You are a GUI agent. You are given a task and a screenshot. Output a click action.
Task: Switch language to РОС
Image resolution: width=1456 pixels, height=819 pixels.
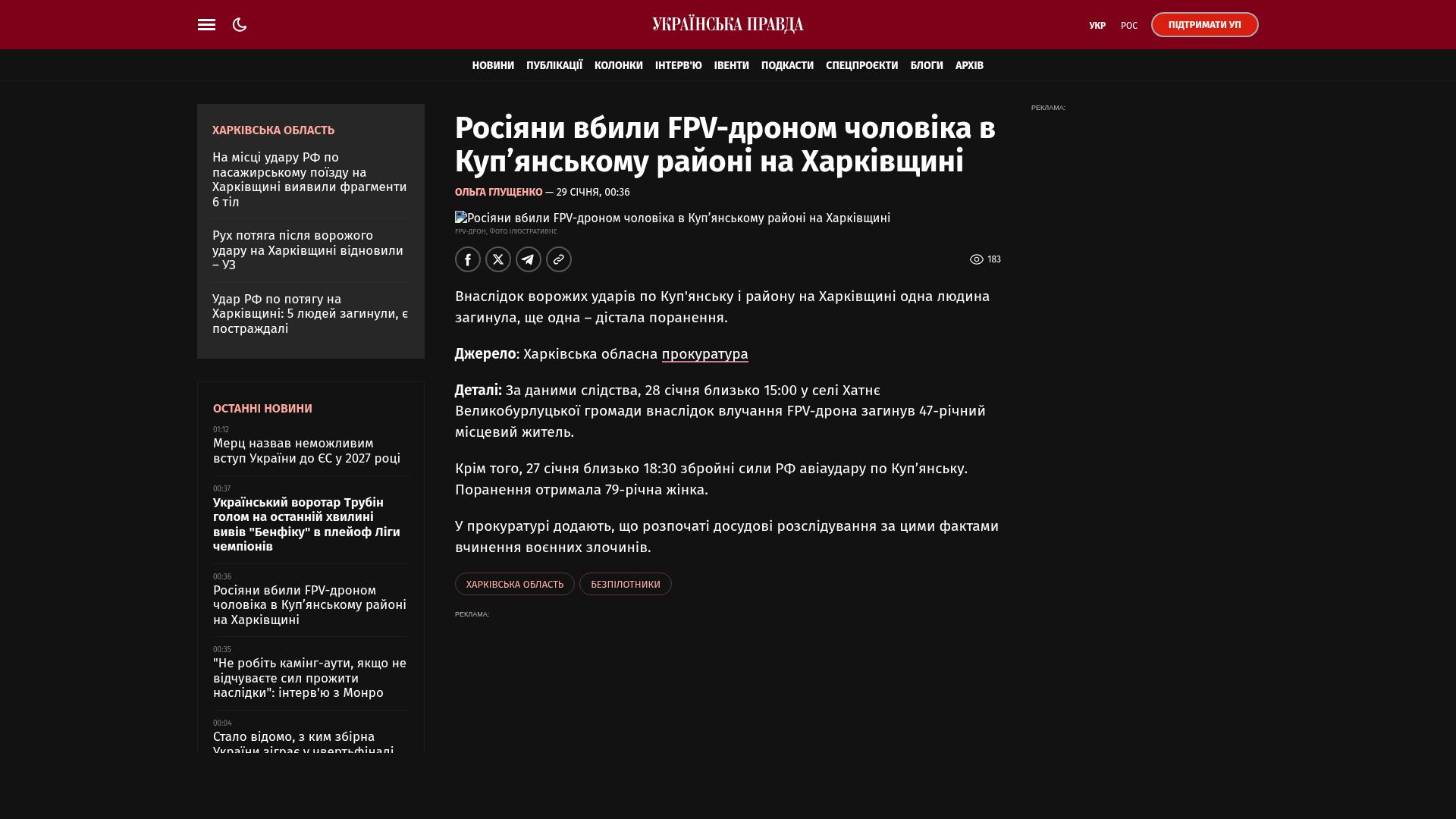[1129, 26]
